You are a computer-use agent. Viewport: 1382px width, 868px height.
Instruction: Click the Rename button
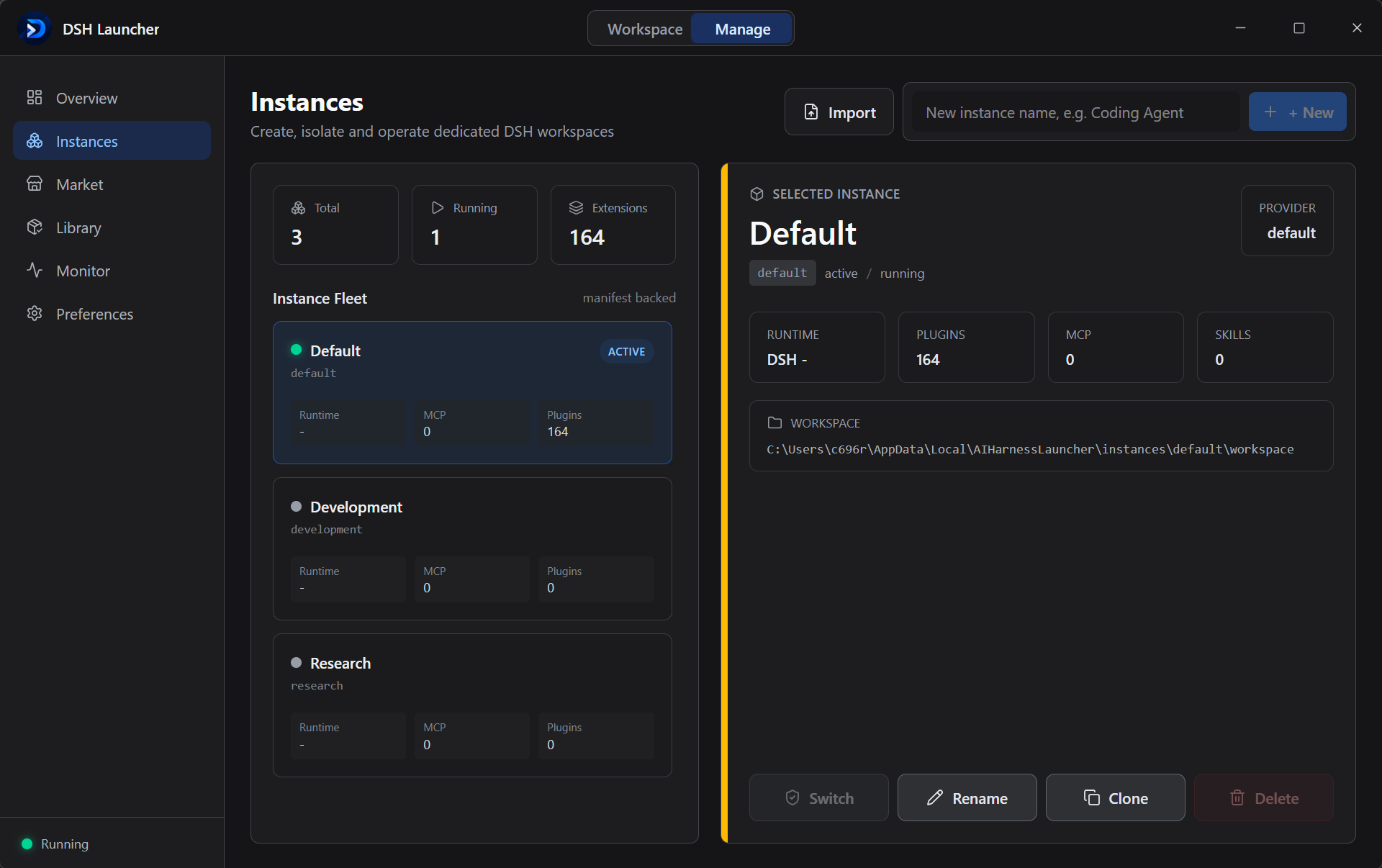pos(967,797)
